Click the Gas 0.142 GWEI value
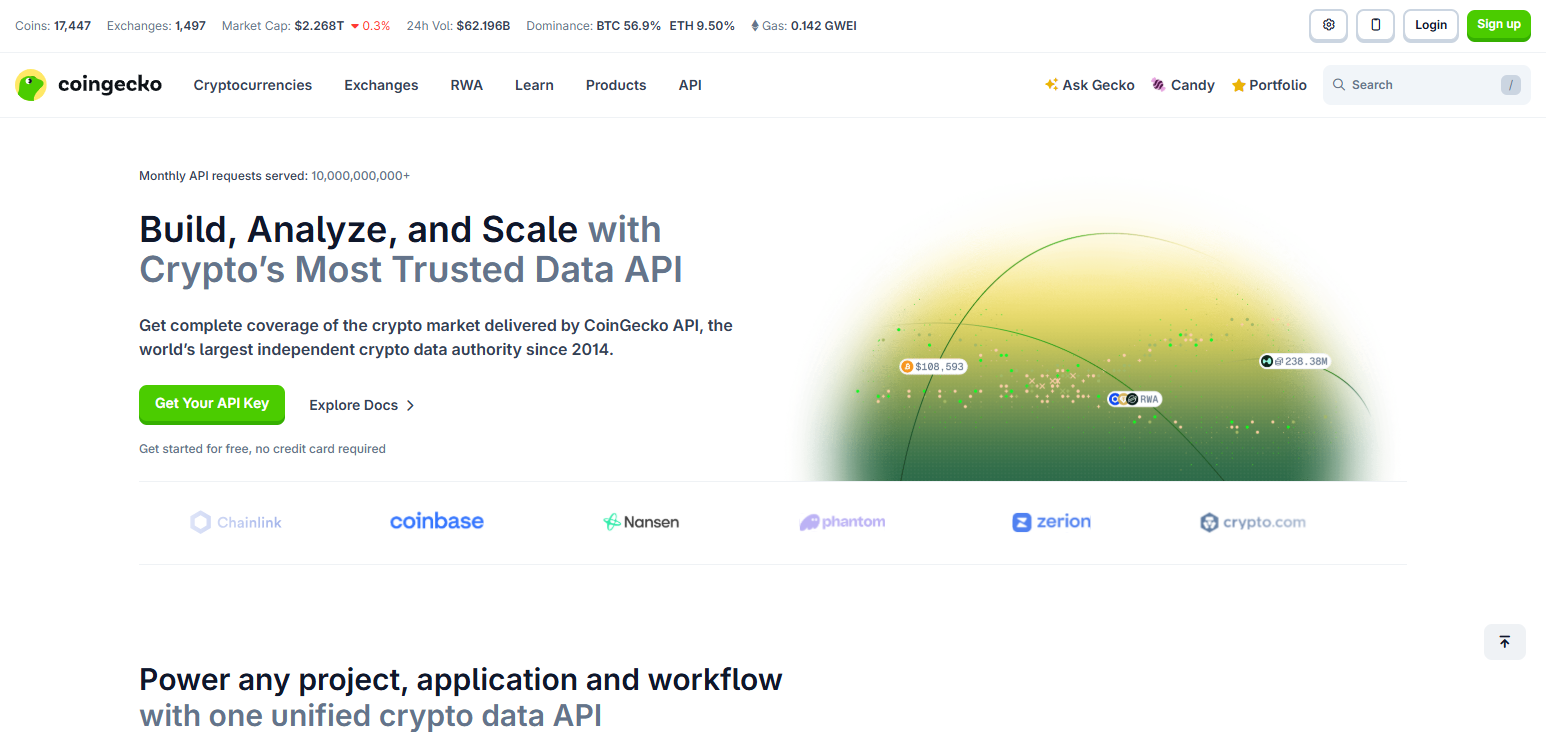The width and height of the screenshot is (1546, 732). [x=824, y=26]
